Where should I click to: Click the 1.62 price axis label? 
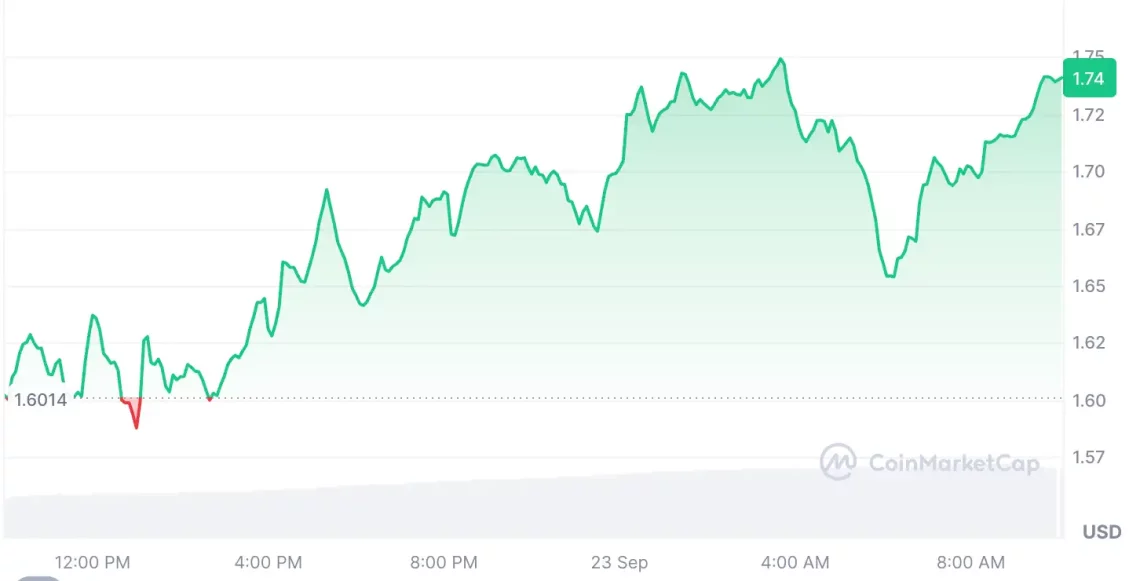point(1088,342)
